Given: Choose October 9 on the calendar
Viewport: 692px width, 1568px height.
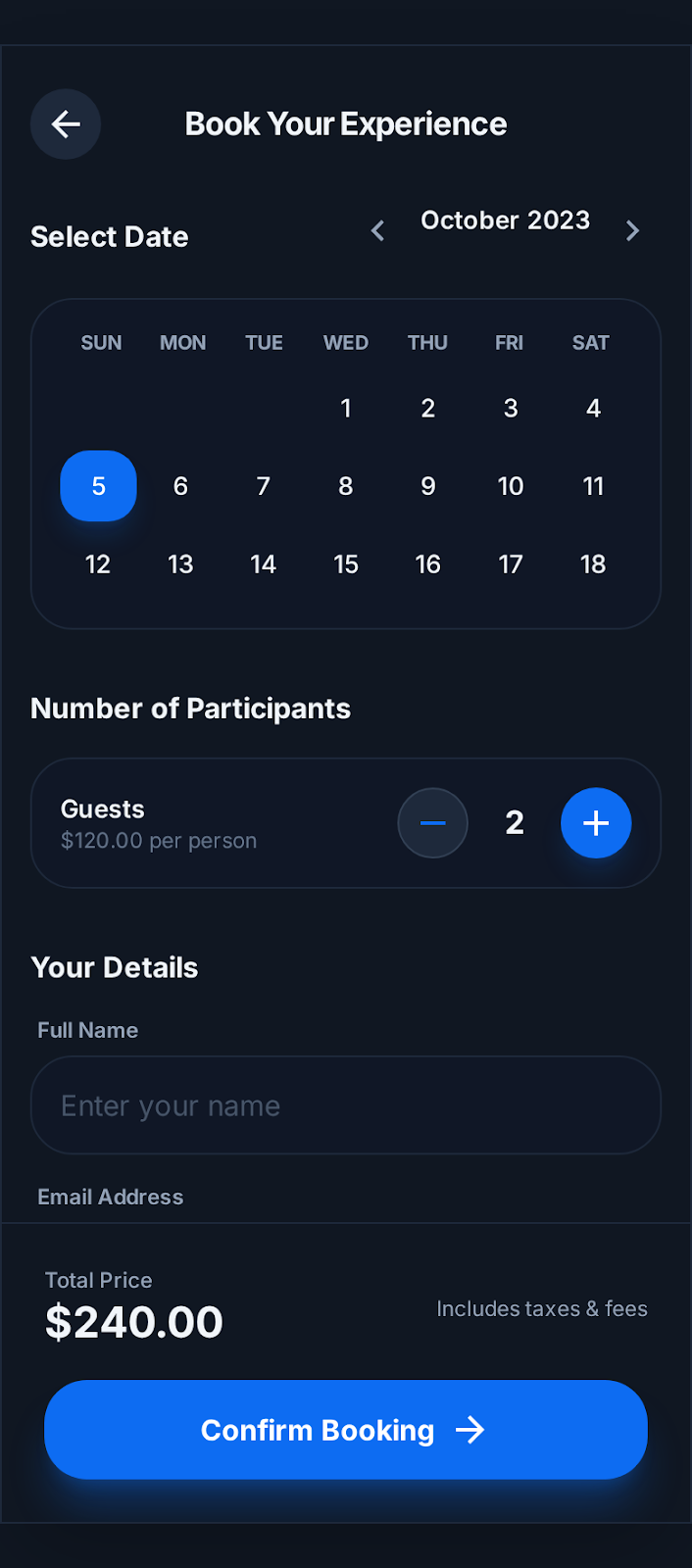Looking at the screenshot, I should [428, 486].
